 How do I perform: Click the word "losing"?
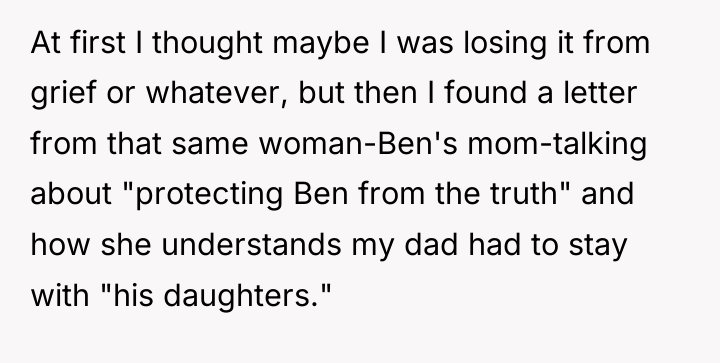[x=505, y=43]
